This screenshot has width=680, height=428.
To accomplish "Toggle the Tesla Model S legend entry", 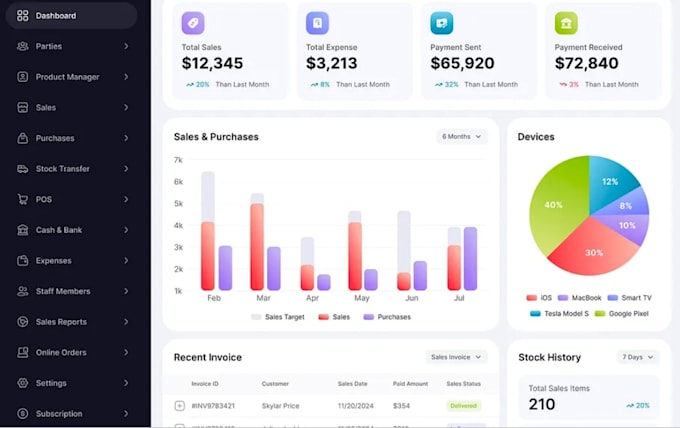I will (x=559, y=314).
